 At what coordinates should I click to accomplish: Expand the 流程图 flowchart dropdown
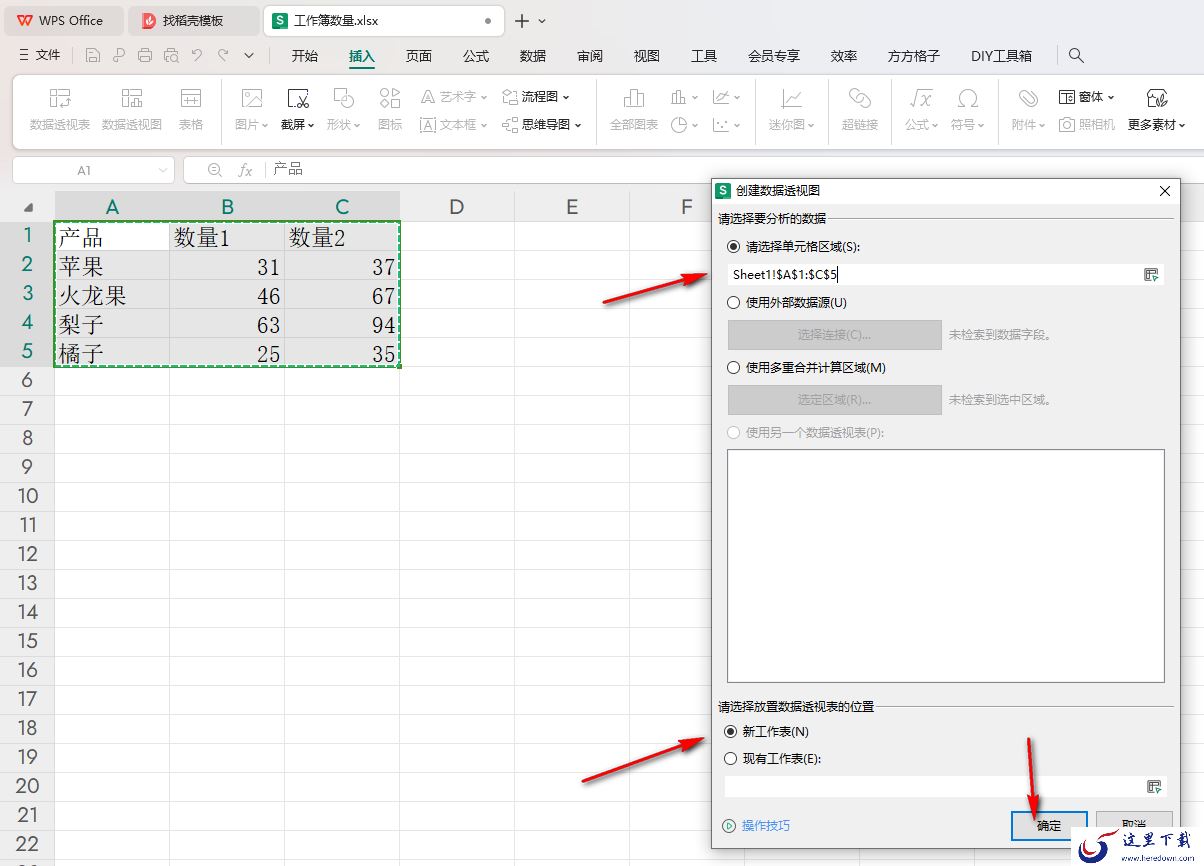point(536,97)
